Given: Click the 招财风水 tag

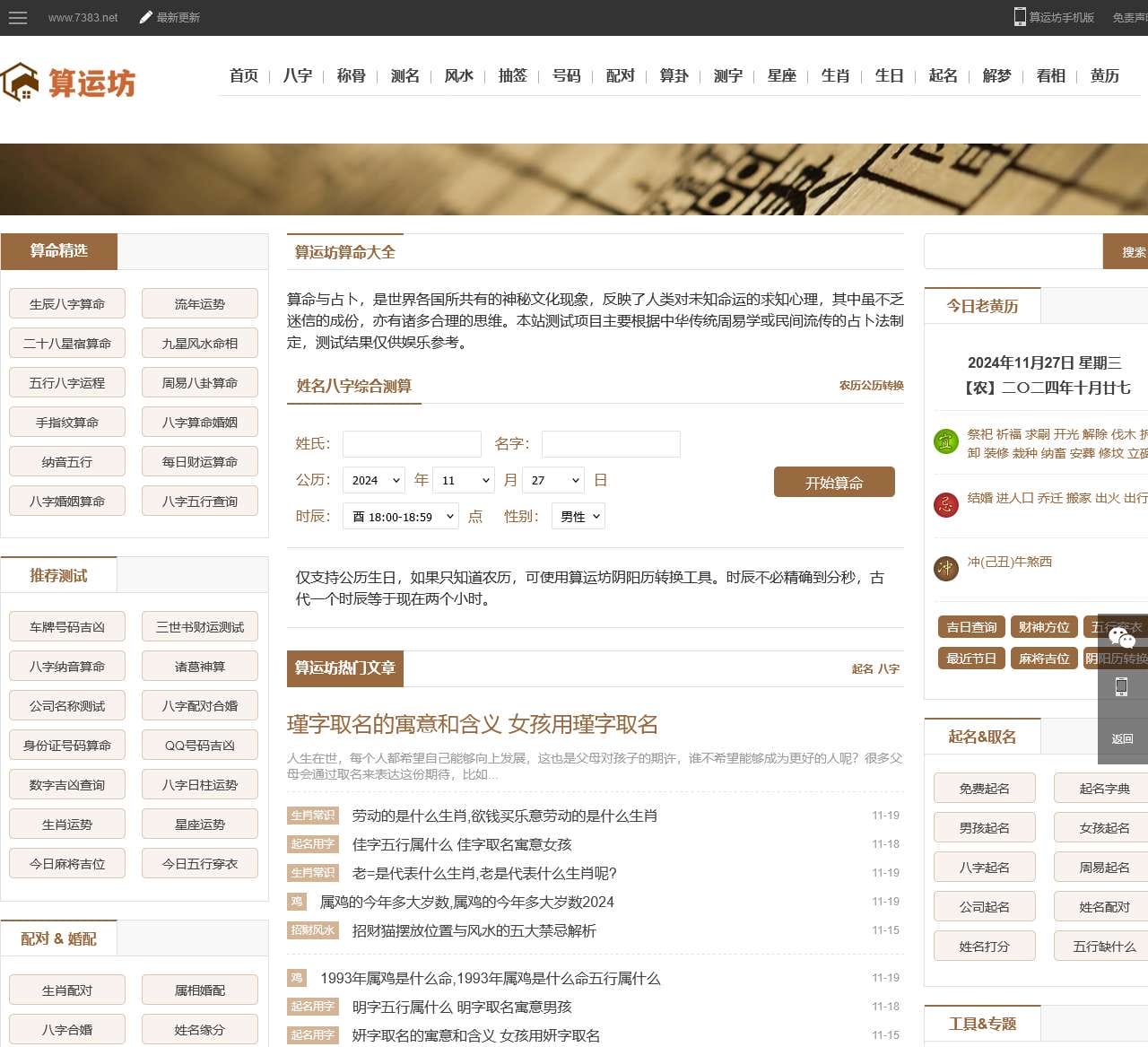Looking at the screenshot, I should click(313, 930).
